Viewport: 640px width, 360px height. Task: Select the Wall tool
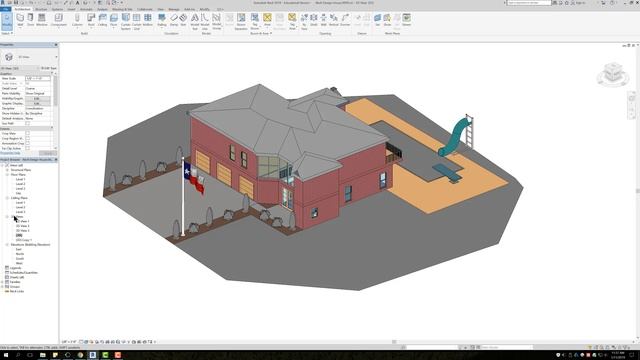(20, 20)
